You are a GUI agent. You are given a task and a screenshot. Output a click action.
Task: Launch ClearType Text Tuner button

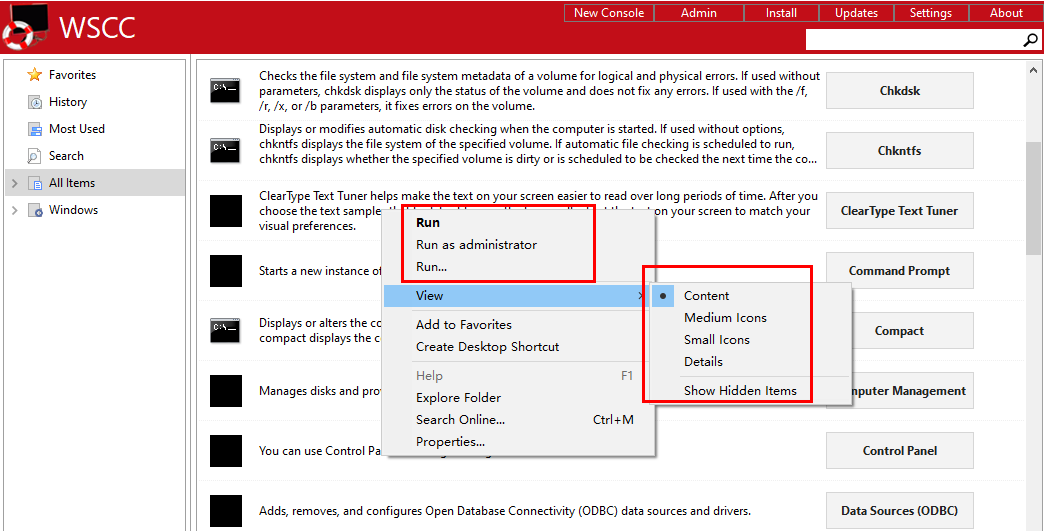tap(900, 211)
